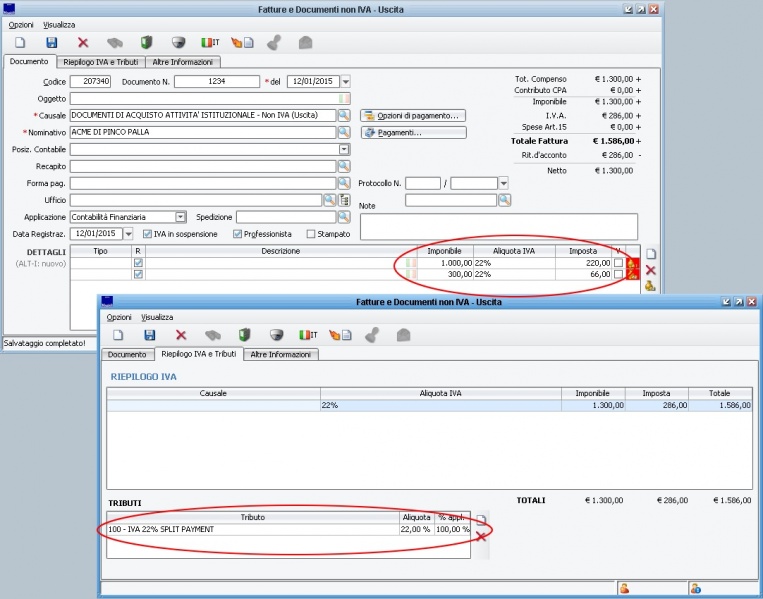Open the Opzioni menu in the back window

tap(21, 24)
